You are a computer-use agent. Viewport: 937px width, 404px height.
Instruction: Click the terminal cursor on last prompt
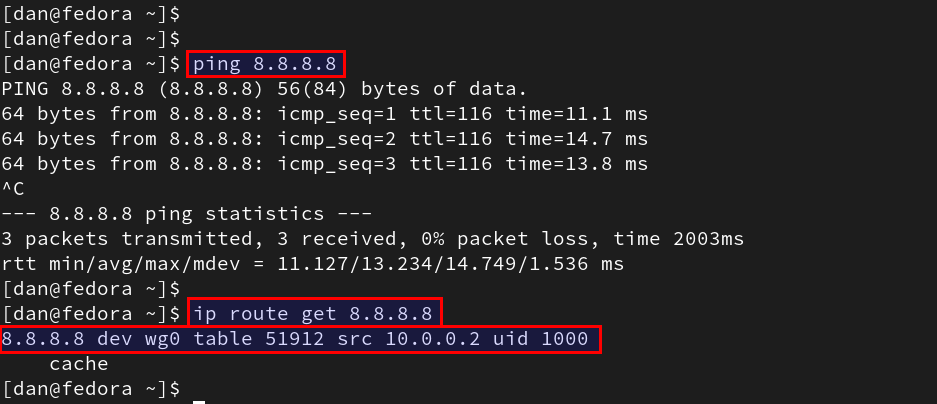coord(199,402)
